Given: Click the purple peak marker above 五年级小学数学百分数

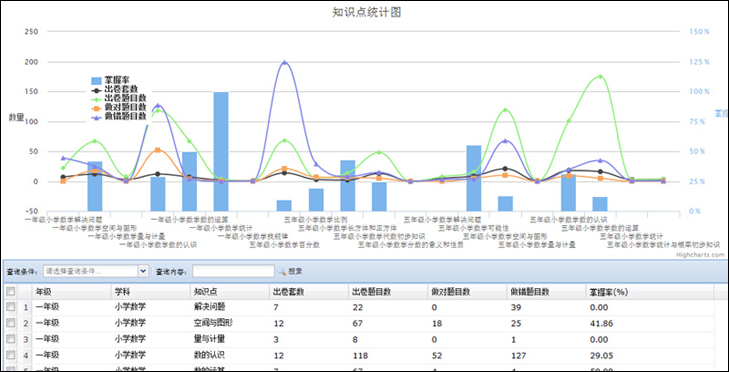Looking at the screenshot, I should click(x=285, y=62).
